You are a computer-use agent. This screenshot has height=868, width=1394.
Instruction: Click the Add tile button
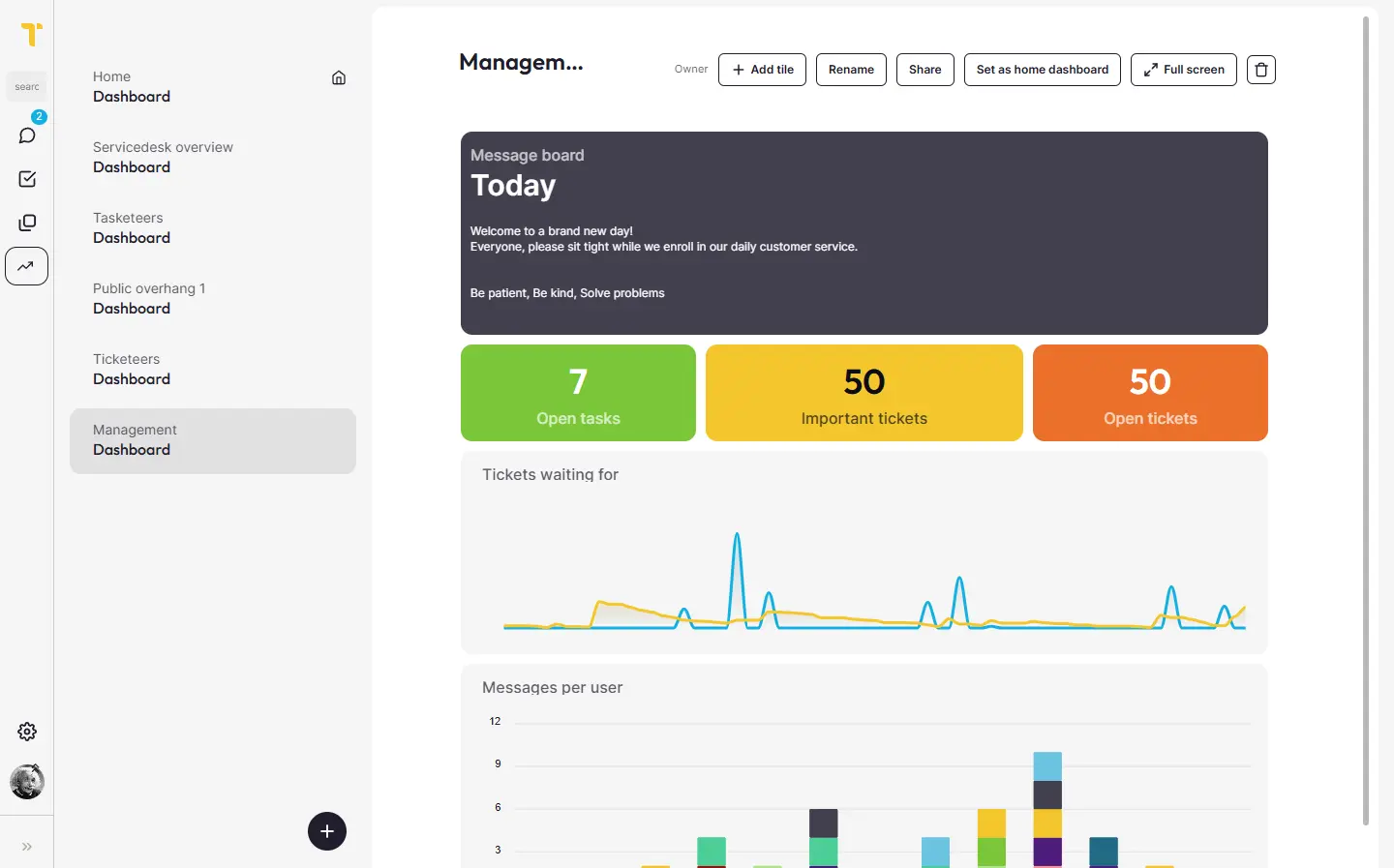click(762, 70)
